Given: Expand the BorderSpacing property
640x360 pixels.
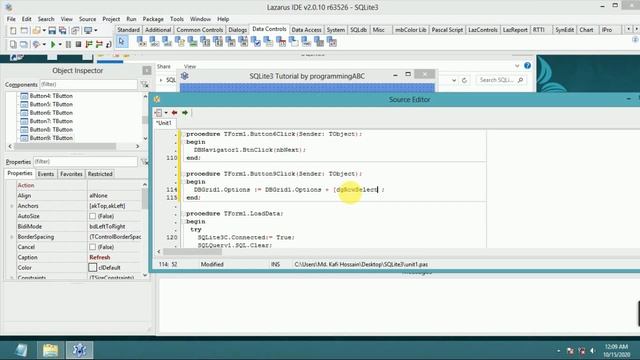Looking at the screenshot, I should click(11, 237).
